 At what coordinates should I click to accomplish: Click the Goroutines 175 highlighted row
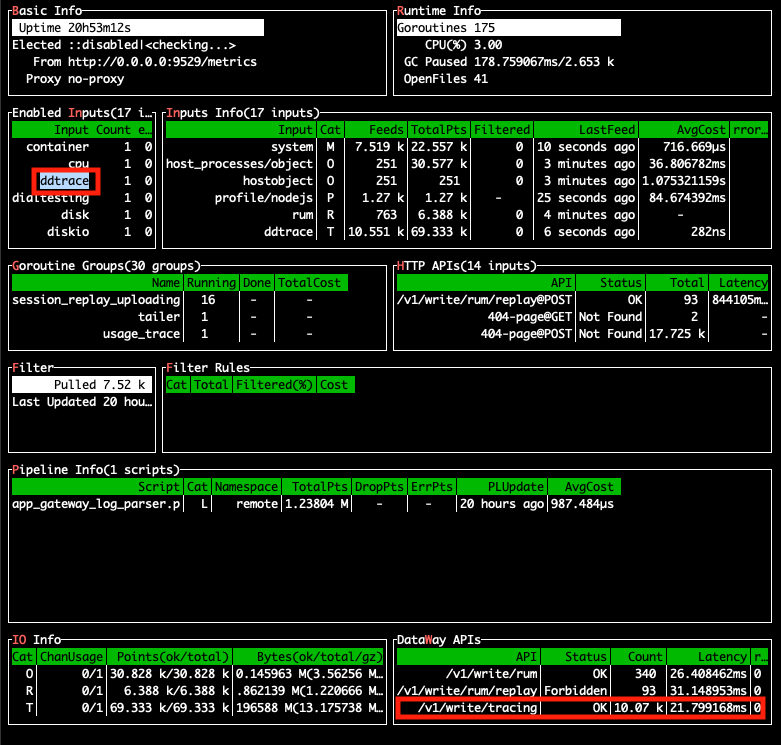point(509,27)
